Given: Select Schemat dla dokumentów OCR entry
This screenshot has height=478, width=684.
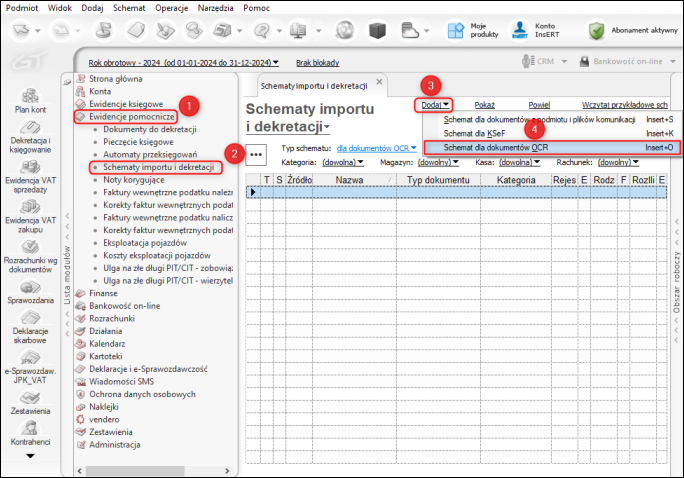Looking at the screenshot, I should [x=496, y=147].
